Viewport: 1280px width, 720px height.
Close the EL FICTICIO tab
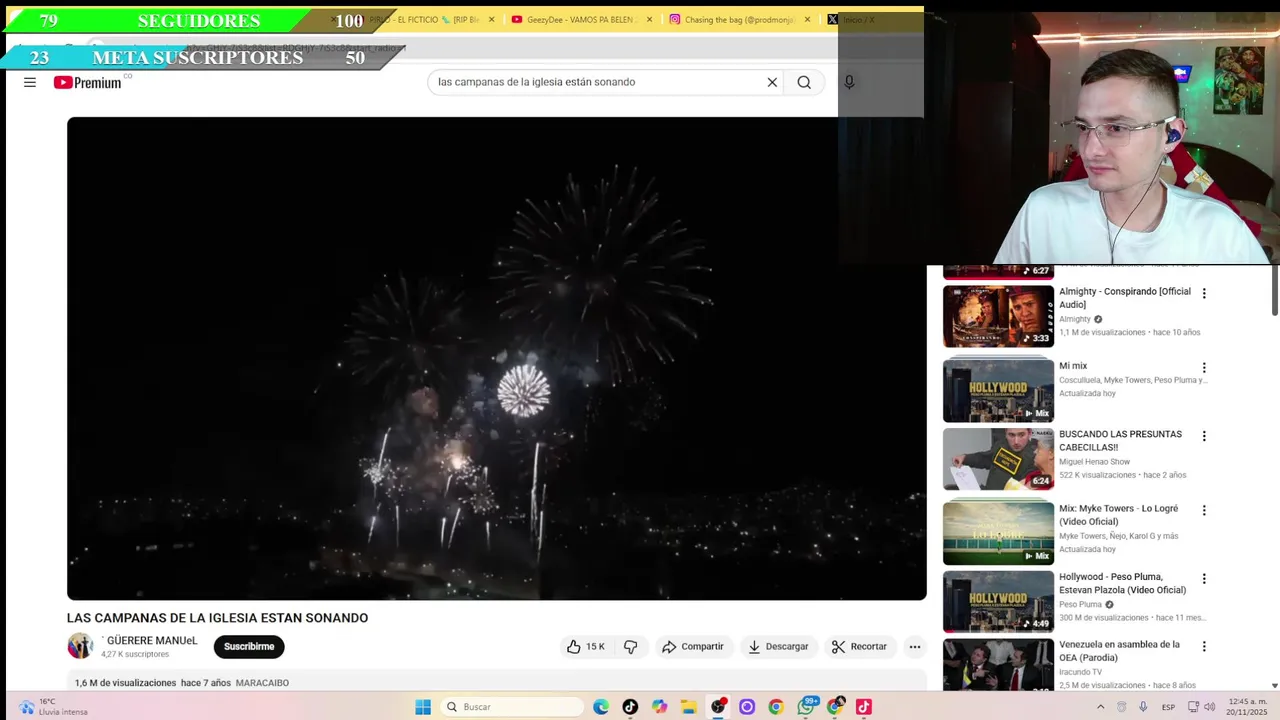[x=491, y=20]
